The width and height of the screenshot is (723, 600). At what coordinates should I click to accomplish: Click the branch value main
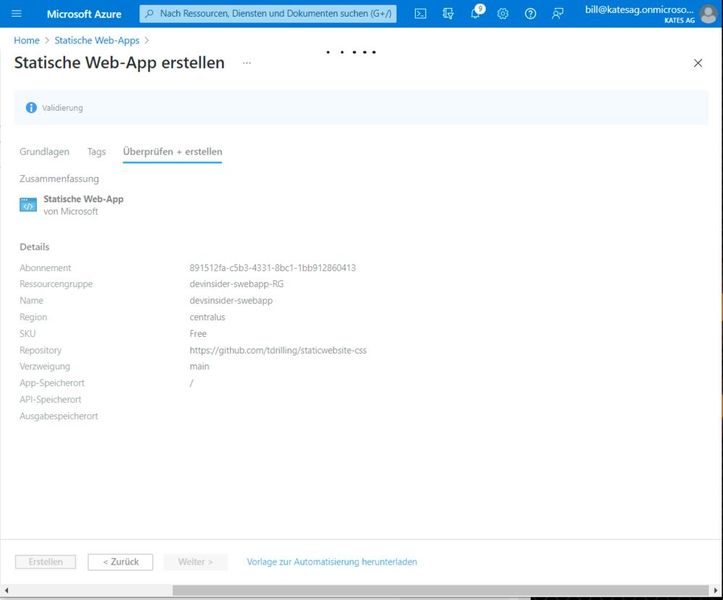coord(199,366)
